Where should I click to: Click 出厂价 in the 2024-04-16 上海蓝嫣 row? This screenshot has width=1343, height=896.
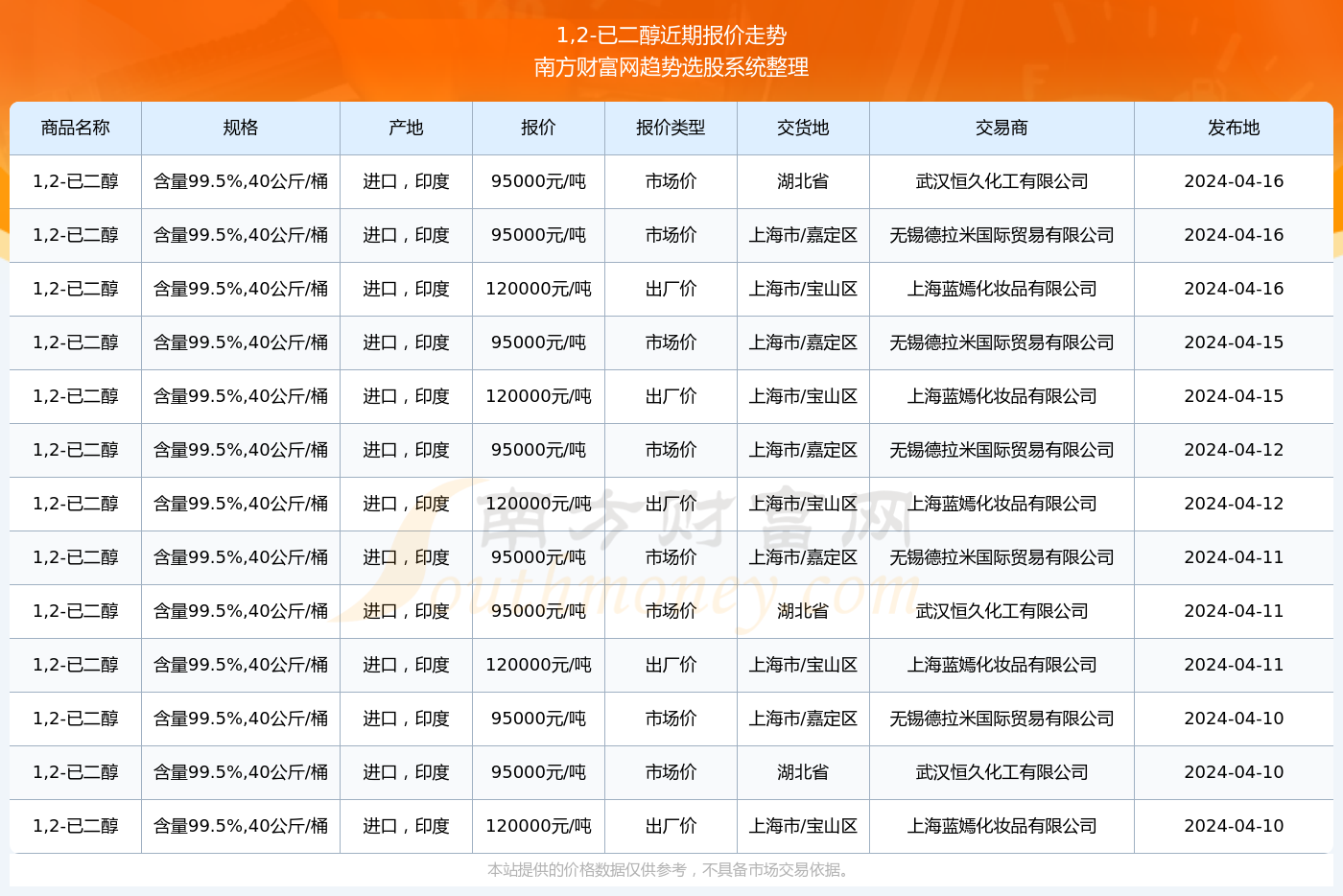click(x=671, y=289)
